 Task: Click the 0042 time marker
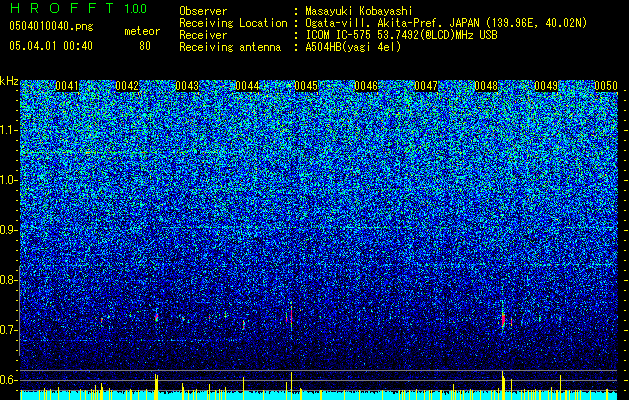(127, 86)
